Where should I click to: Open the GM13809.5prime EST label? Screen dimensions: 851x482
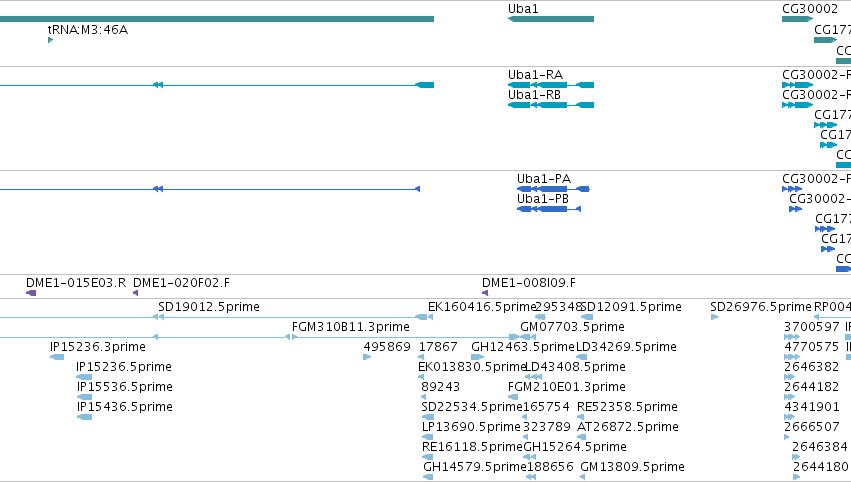point(632,468)
